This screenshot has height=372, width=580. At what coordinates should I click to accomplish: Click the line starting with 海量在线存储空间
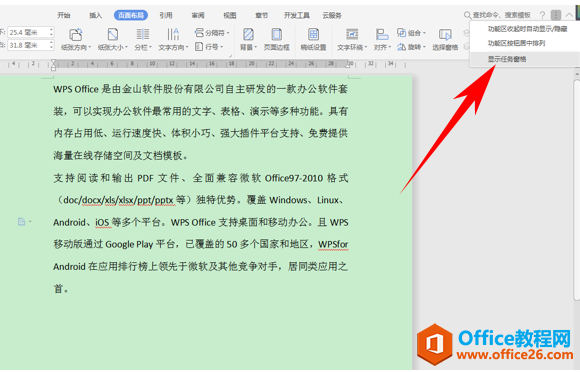tap(121, 156)
